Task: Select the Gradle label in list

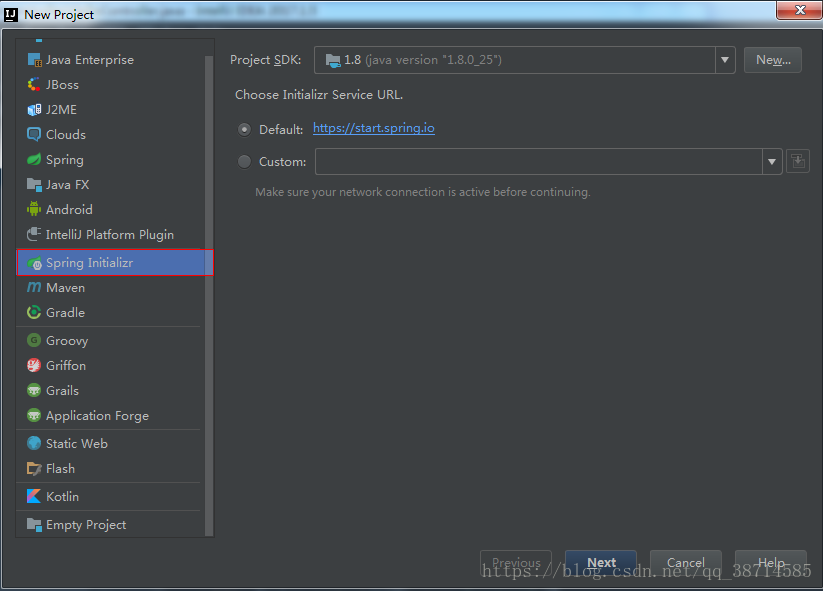Action: pos(66,312)
